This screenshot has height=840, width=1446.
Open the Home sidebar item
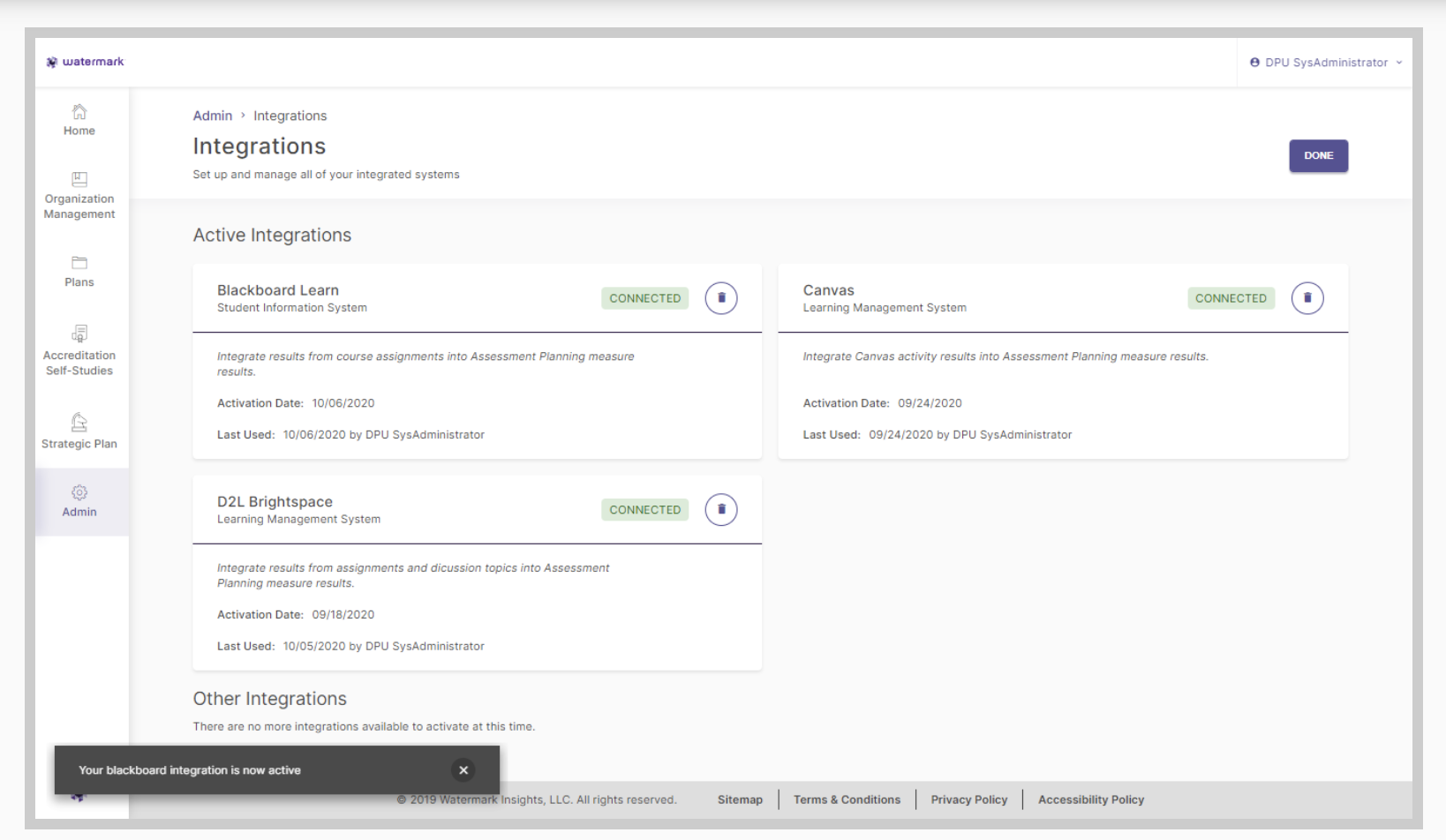(x=79, y=120)
